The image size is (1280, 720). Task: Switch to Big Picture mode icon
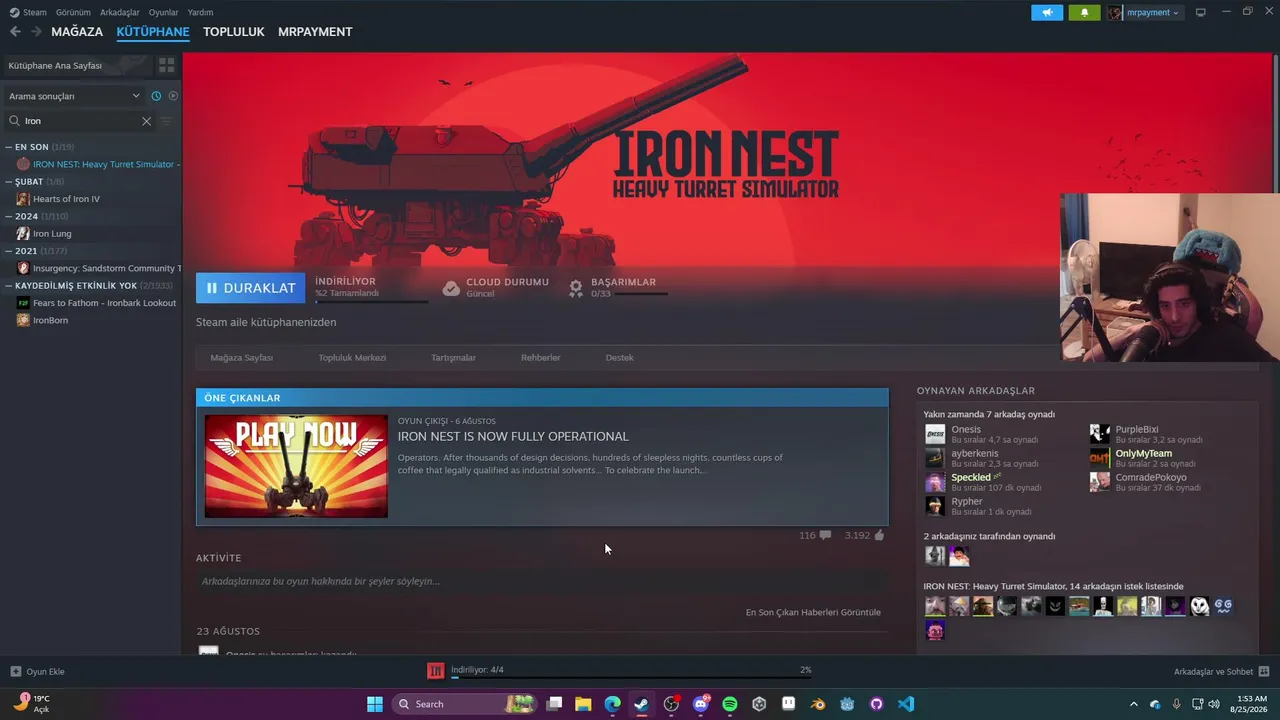(x=1200, y=12)
